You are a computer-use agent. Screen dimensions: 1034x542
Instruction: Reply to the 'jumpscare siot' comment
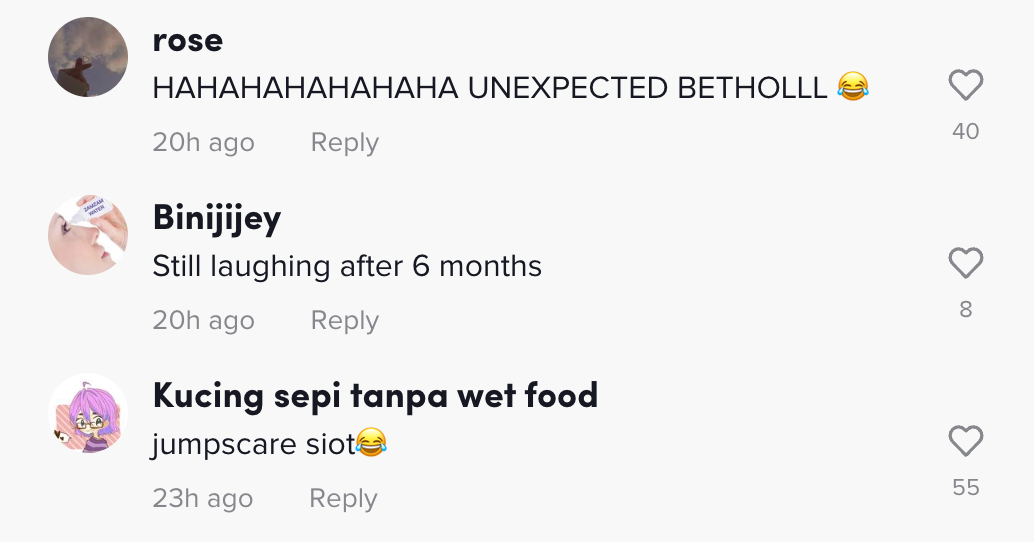point(342,499)
